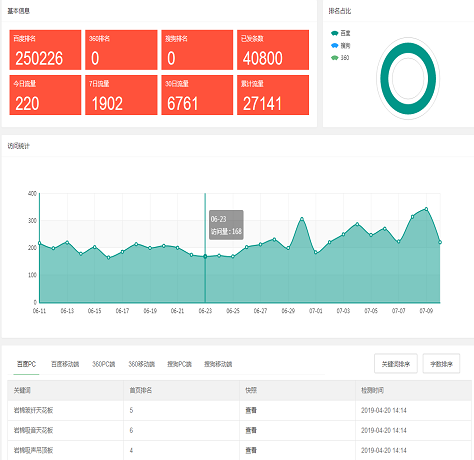474x460 pixels.
Task: Click the 06-23 tooltip showing 访问量:168
Action: tap(226, 225)
